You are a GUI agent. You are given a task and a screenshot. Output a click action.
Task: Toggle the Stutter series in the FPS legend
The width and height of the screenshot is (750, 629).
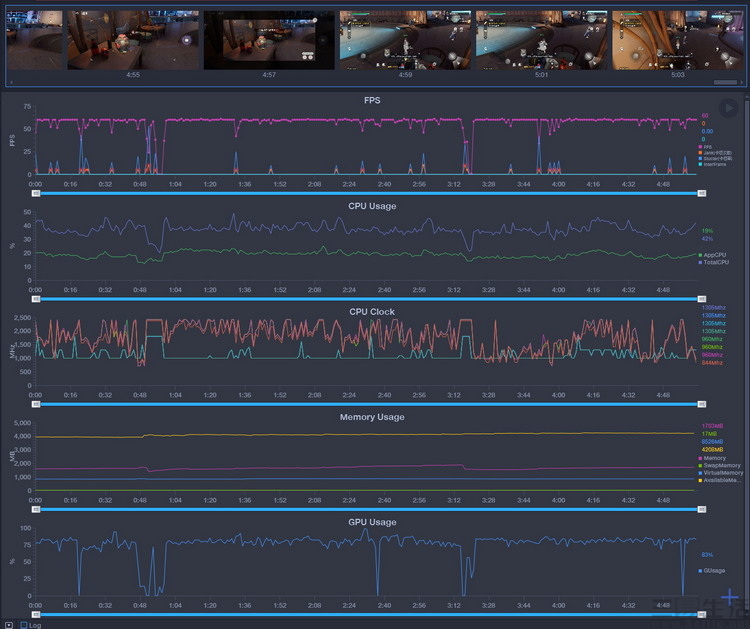715,158
